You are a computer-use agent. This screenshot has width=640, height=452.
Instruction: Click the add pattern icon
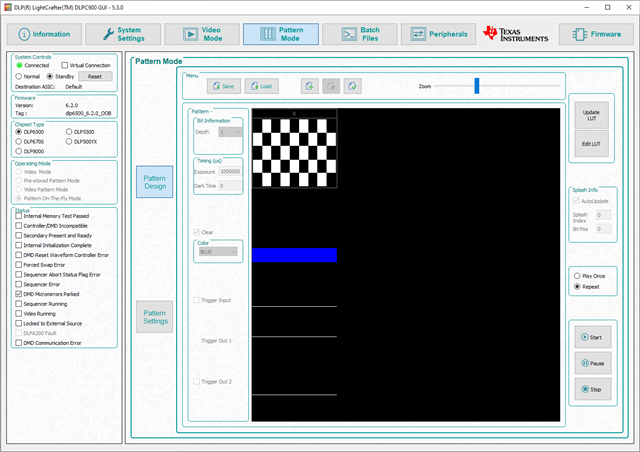pos(310,86)
